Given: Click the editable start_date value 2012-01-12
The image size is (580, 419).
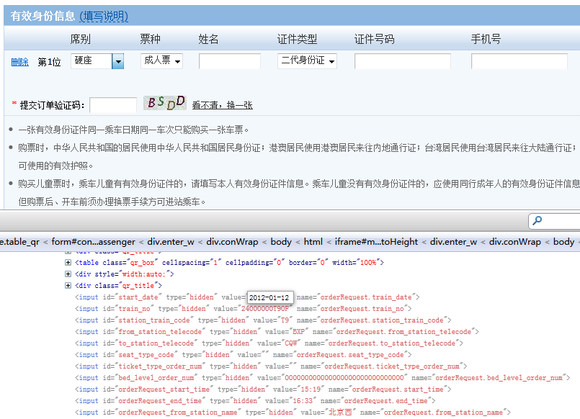Looking at the screenshot, I should point(270,297).
